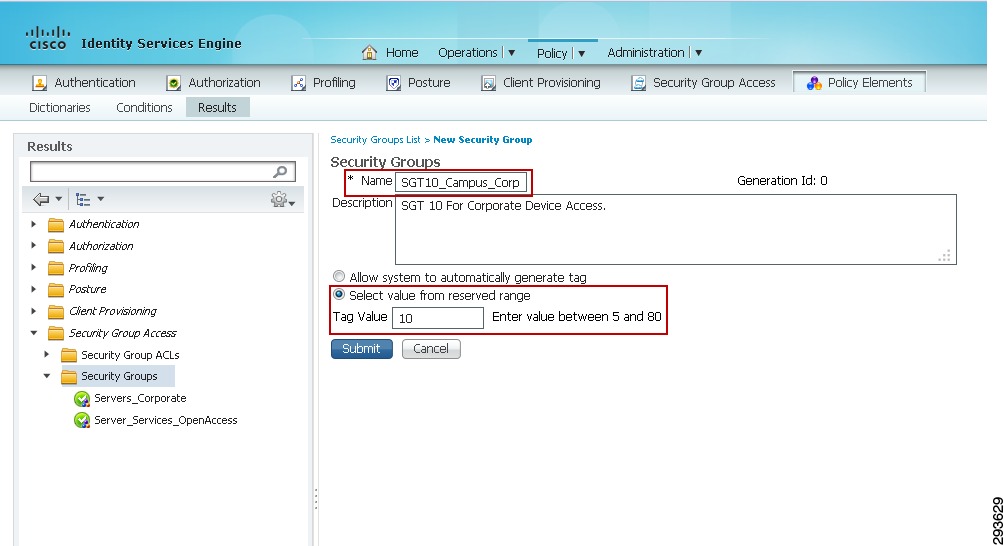Viewport: 1004px width, 546px height.
Task: Open the Policy menu dropdown arrow
Action: coord(581,54)
